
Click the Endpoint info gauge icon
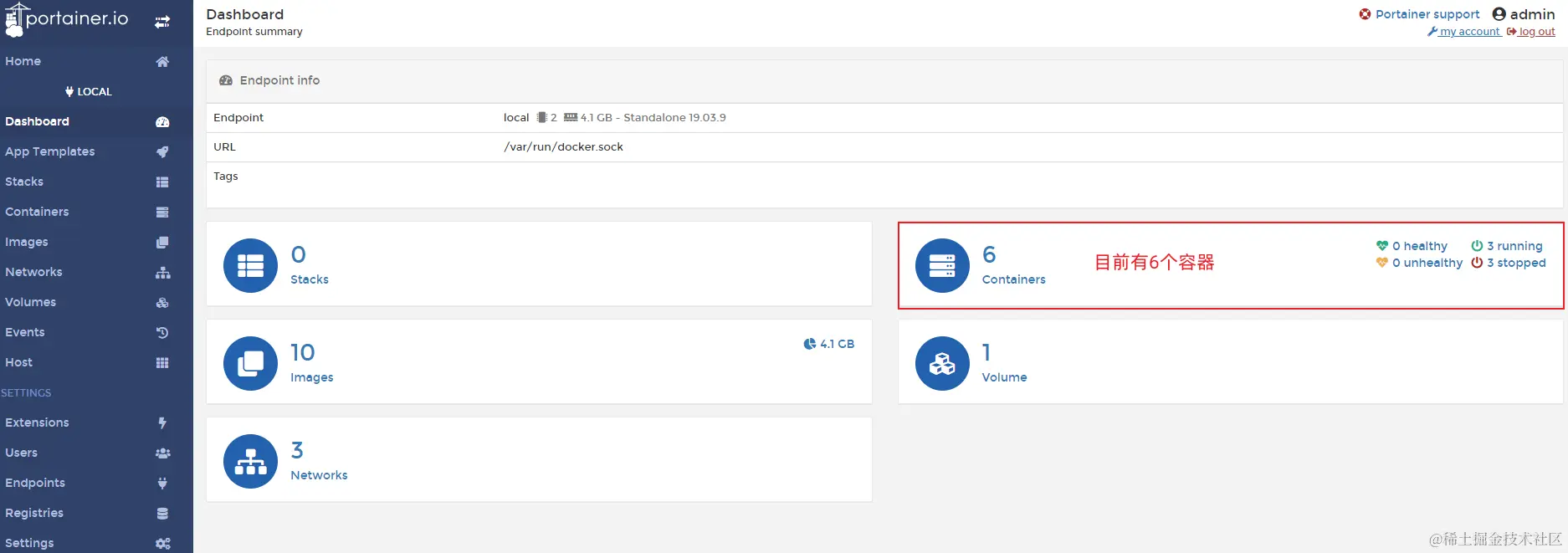click(226, 80)
